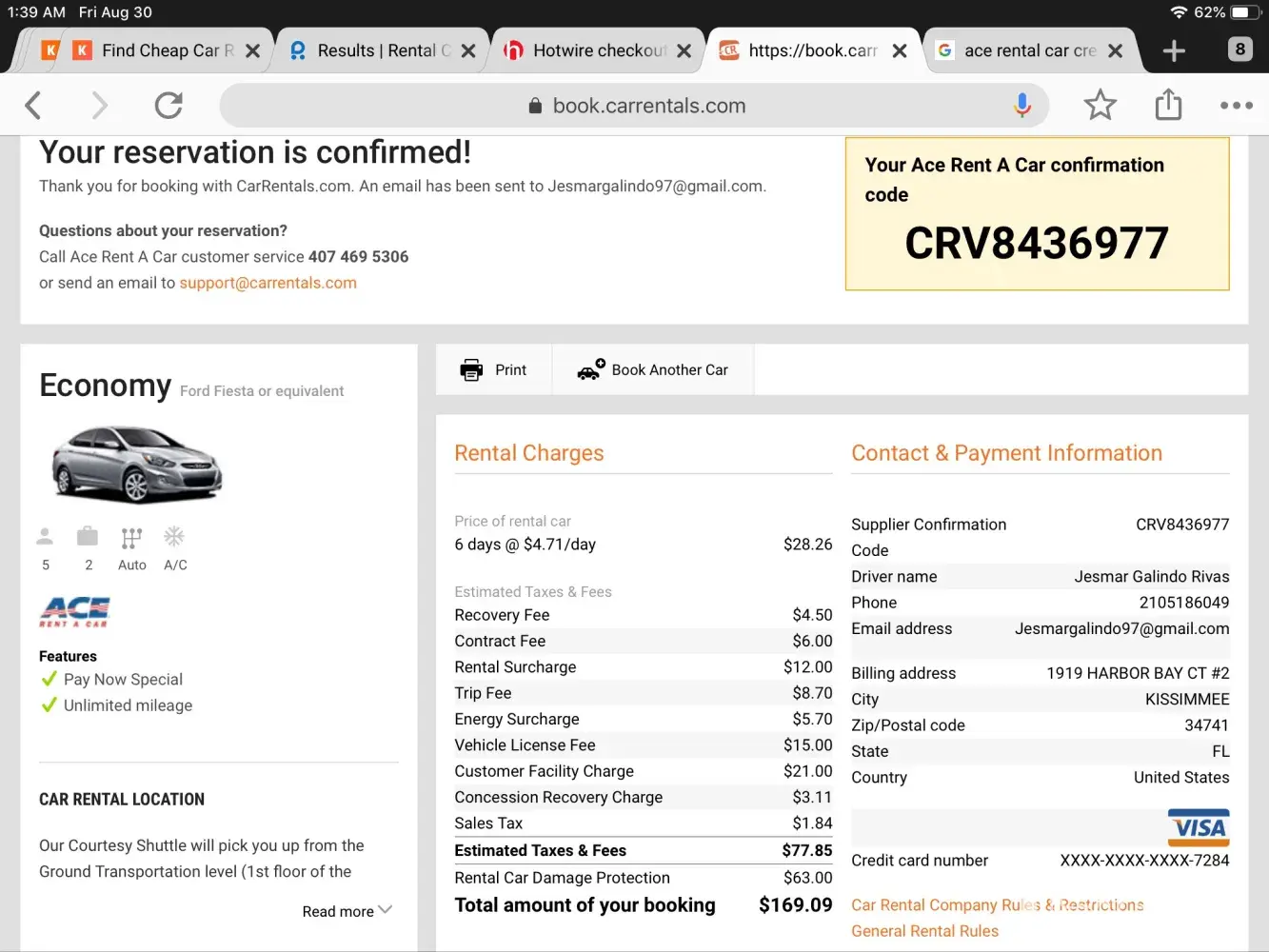Select the Customer Facility Charge row
Screen dimensions: 1269x952
coord(644,771)
